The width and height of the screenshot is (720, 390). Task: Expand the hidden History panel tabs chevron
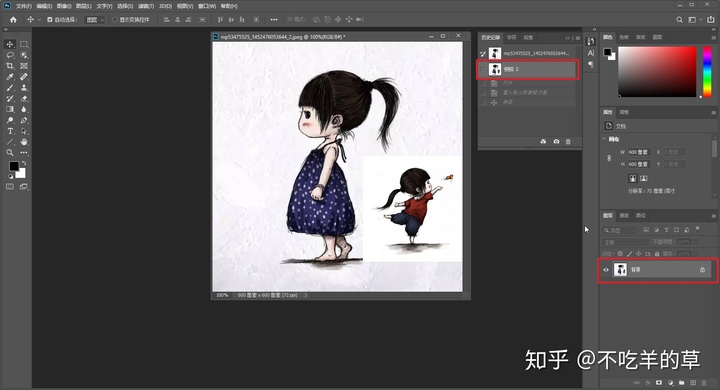[568, 38]
